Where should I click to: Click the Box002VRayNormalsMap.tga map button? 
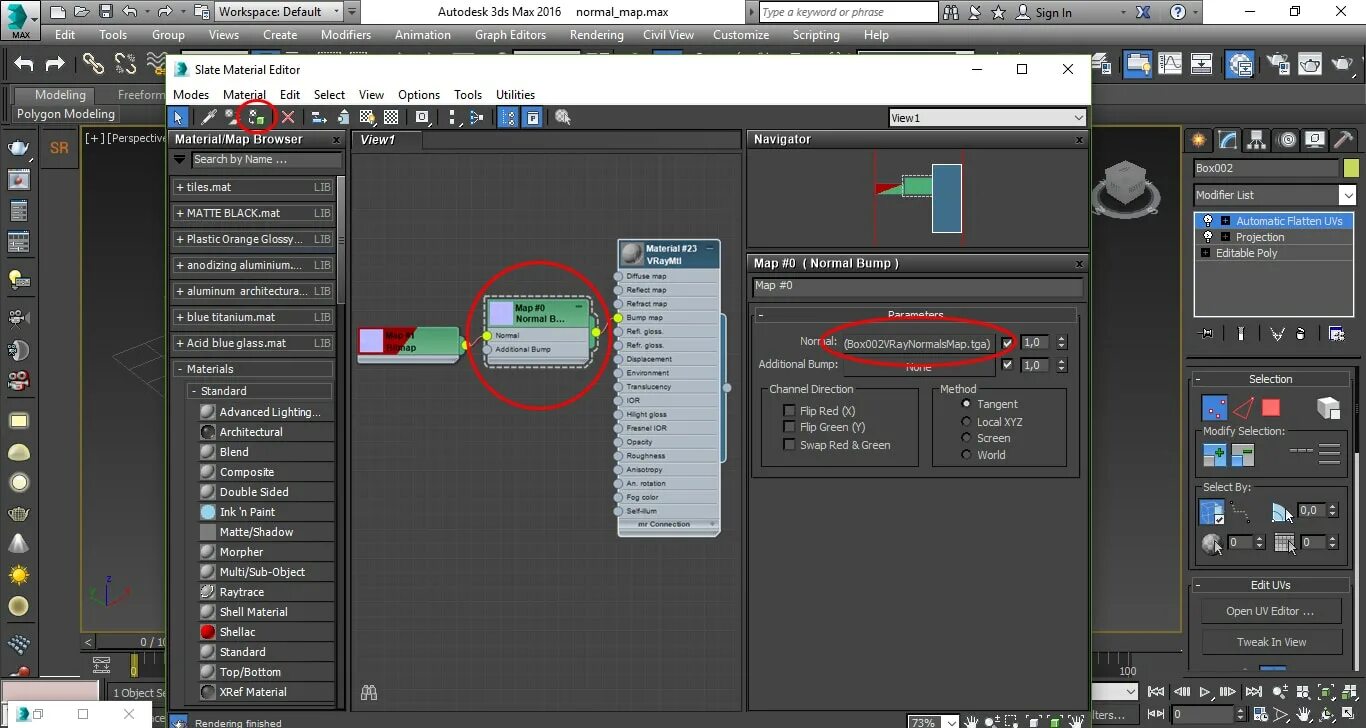(x=918, y=343)
